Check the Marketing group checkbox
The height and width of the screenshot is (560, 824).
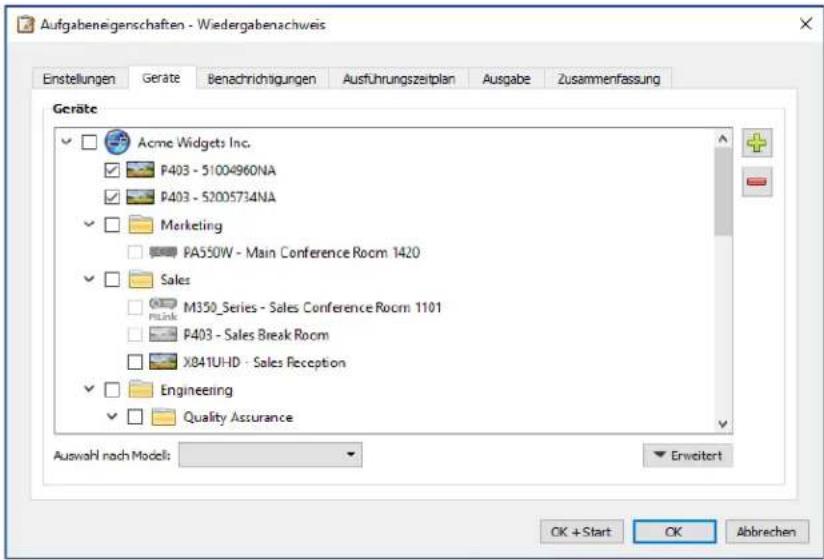point(112,225)
